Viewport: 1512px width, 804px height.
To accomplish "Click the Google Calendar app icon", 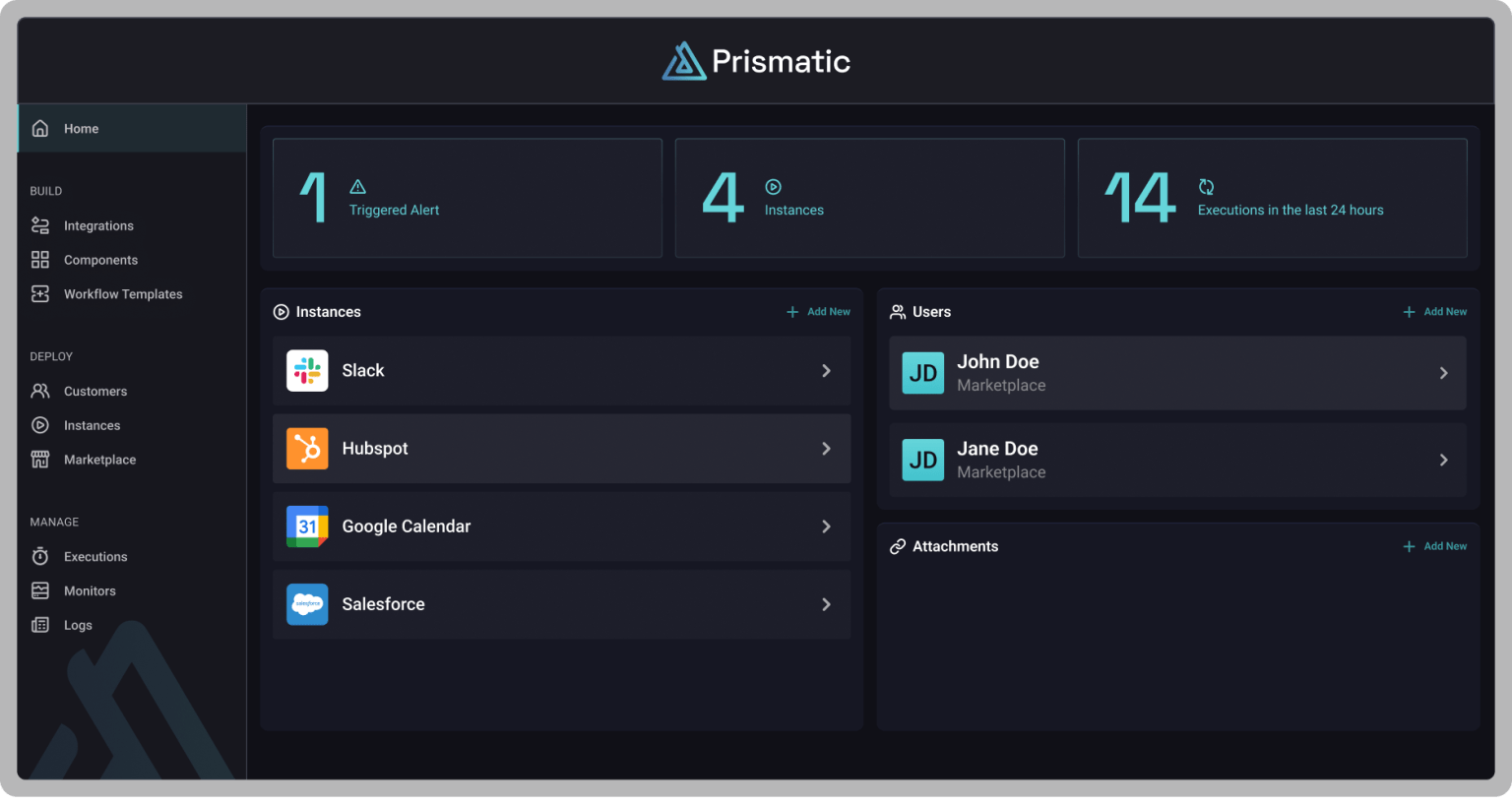I will (x=307, y=526).
